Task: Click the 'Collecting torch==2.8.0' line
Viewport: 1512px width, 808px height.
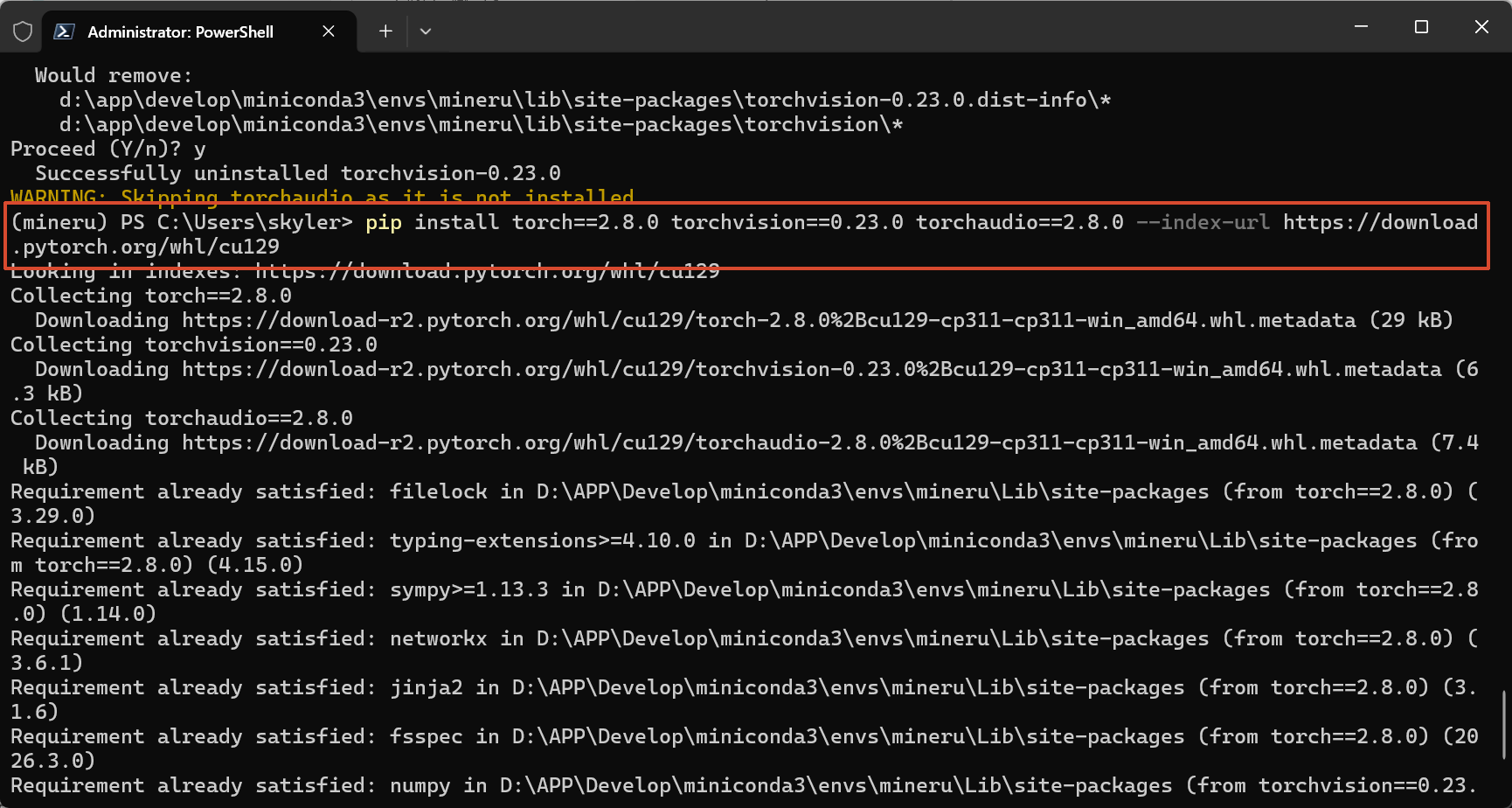Action: pos(151,296)
